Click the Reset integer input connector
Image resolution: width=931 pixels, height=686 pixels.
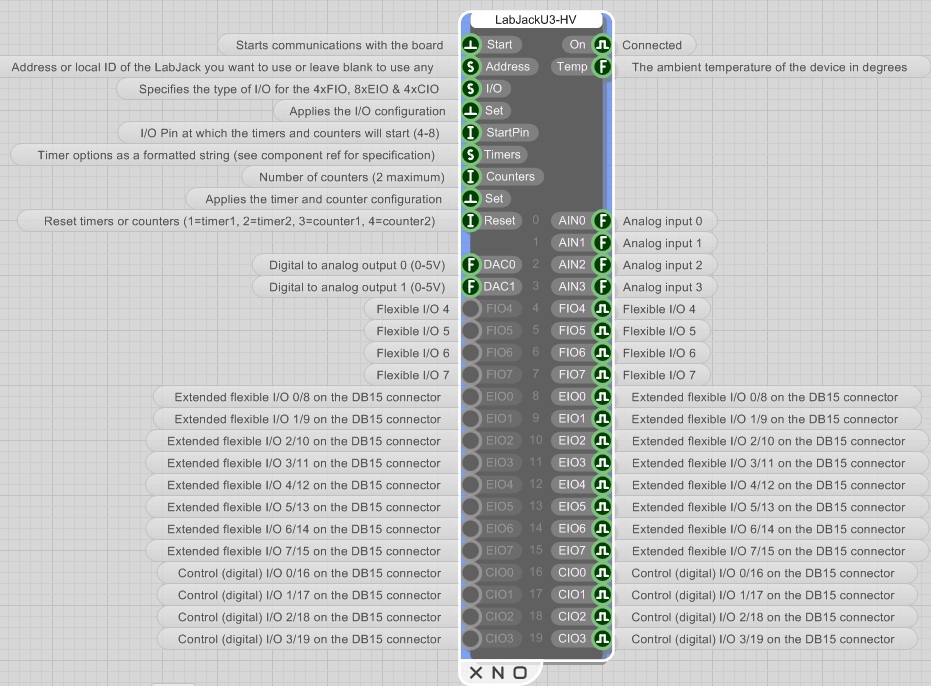tap(471, 220)
